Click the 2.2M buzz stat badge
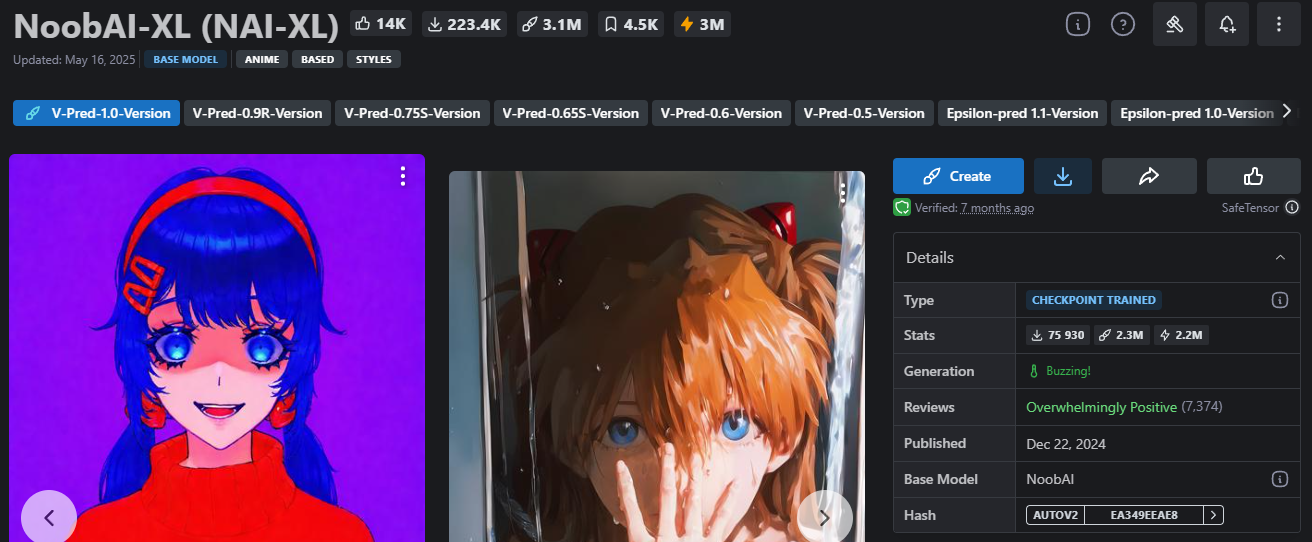 coord(1181,335)
